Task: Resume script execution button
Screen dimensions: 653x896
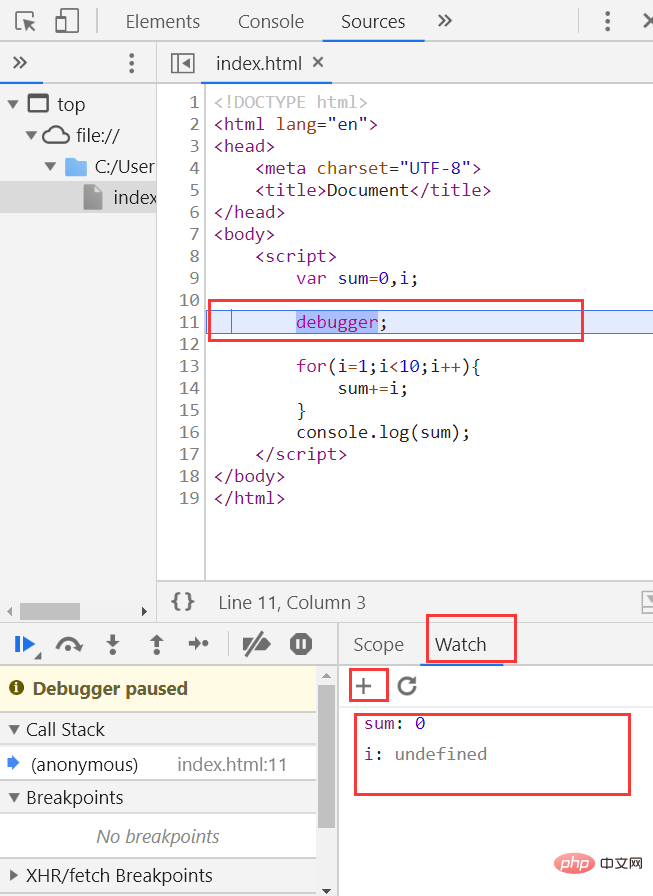Action: (26, 645)
